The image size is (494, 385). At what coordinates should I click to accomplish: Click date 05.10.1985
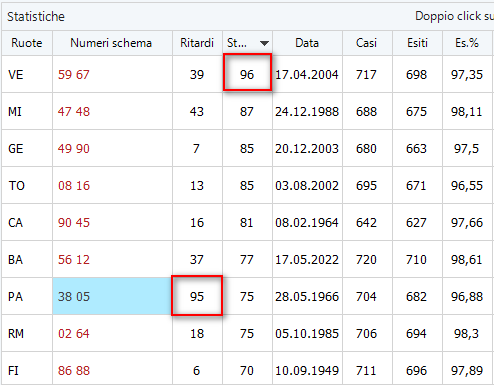point(307,333)
